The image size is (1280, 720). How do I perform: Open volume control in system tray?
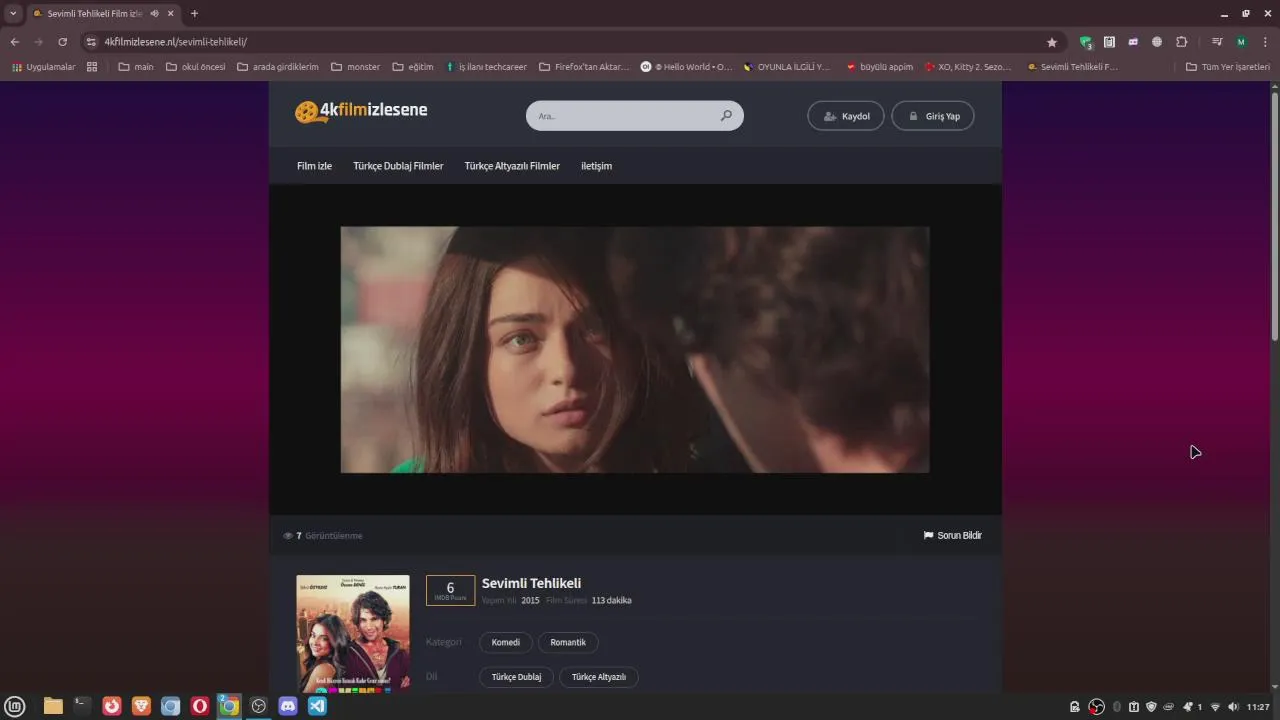point(1232,707)
